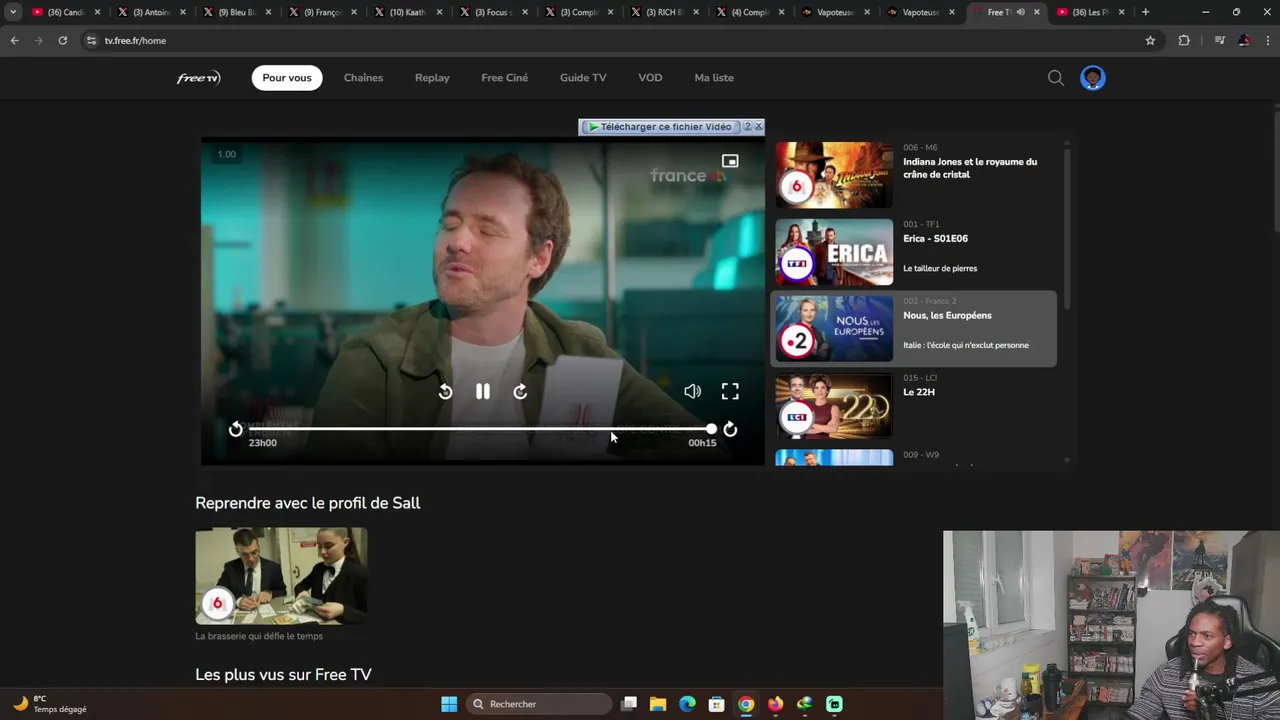Open File Explorer from taskbar
The height and width of the screenshot is (720, 1280).
coord(658,704)
